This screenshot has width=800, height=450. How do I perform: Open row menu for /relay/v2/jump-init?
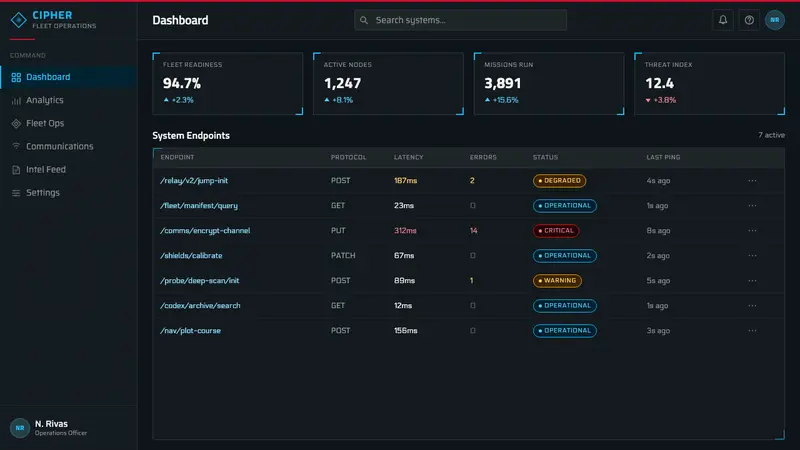752,181
